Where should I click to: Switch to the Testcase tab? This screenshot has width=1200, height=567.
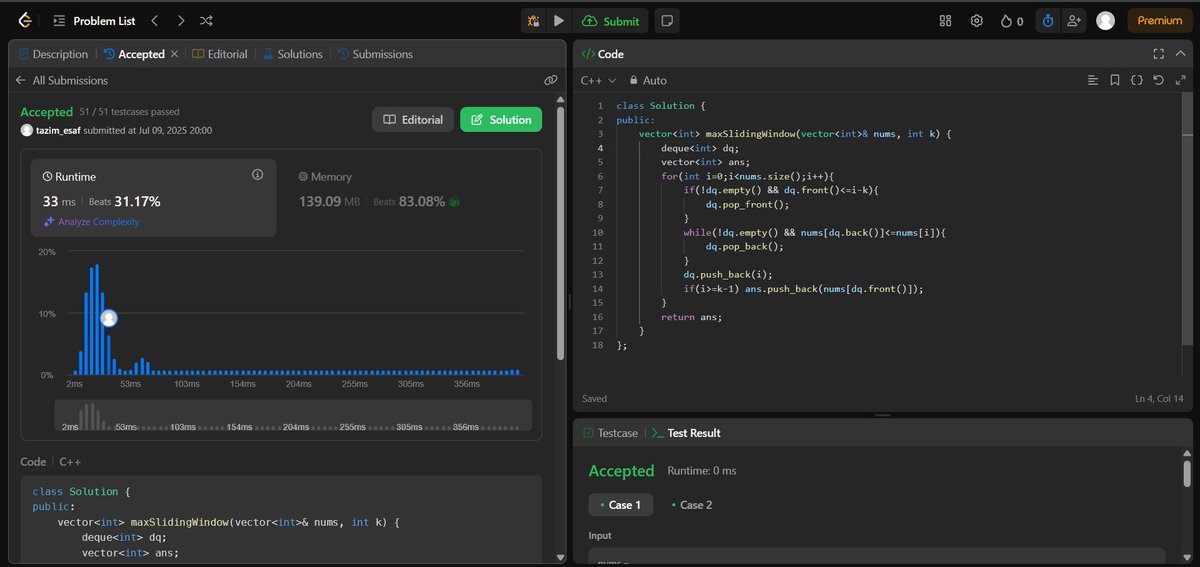click(610, 433)
